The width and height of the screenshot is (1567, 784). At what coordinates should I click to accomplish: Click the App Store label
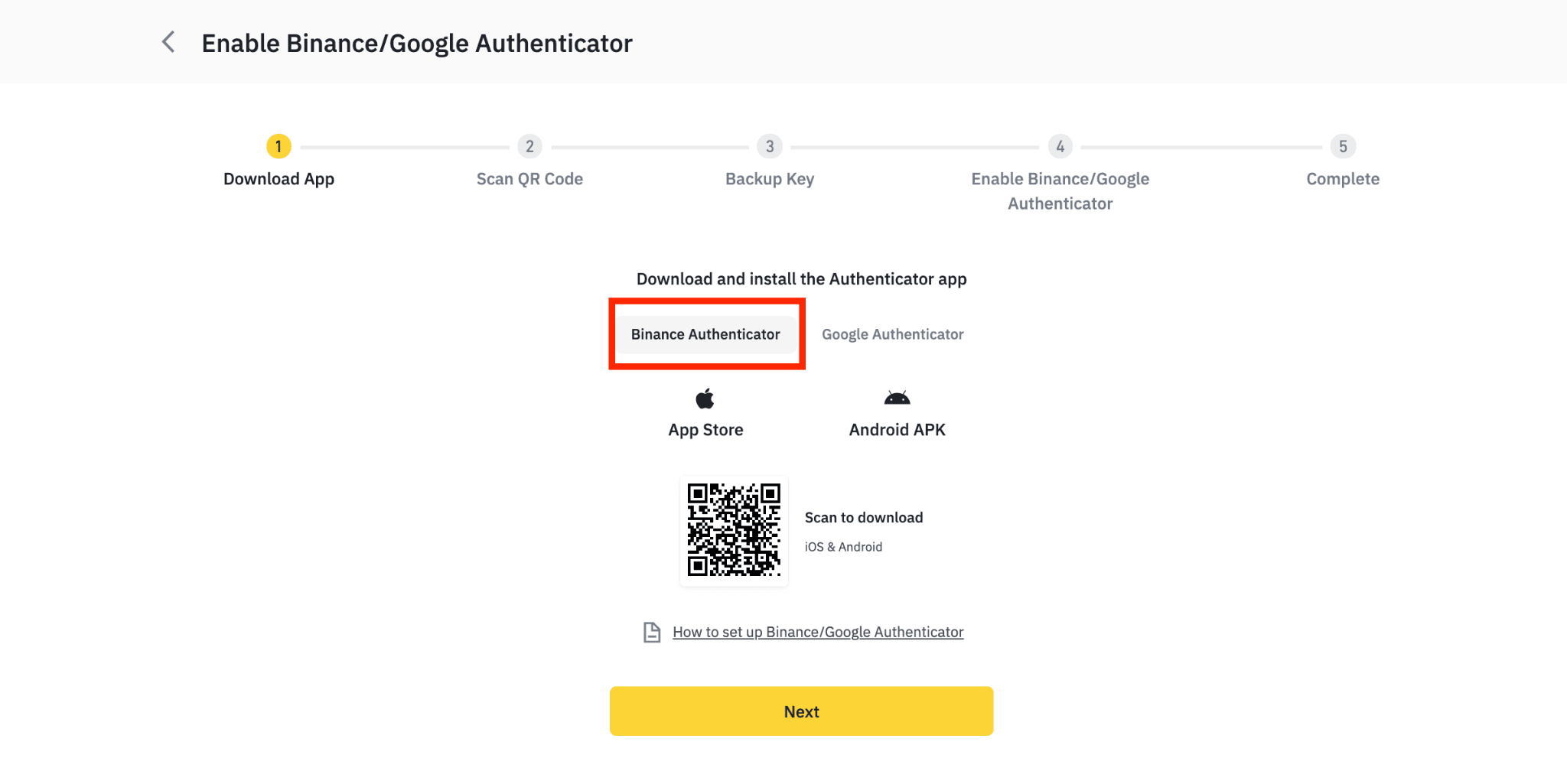click(705, 430)
